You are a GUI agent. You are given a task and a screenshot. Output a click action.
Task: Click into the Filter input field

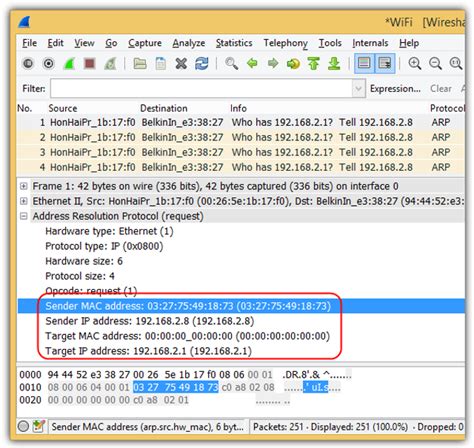tap(201, 89)
